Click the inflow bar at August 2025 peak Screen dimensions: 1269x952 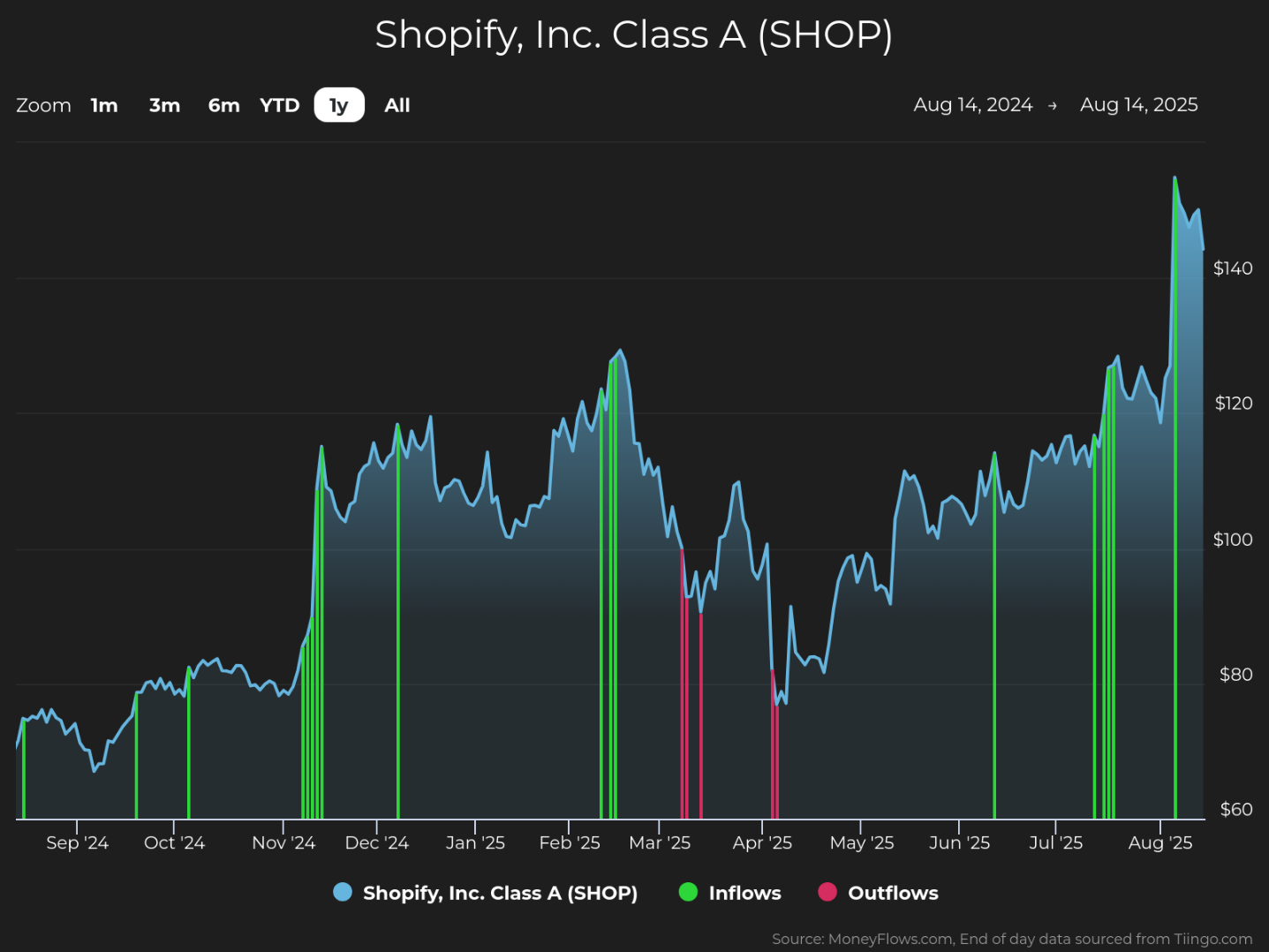pos(1175,498)
